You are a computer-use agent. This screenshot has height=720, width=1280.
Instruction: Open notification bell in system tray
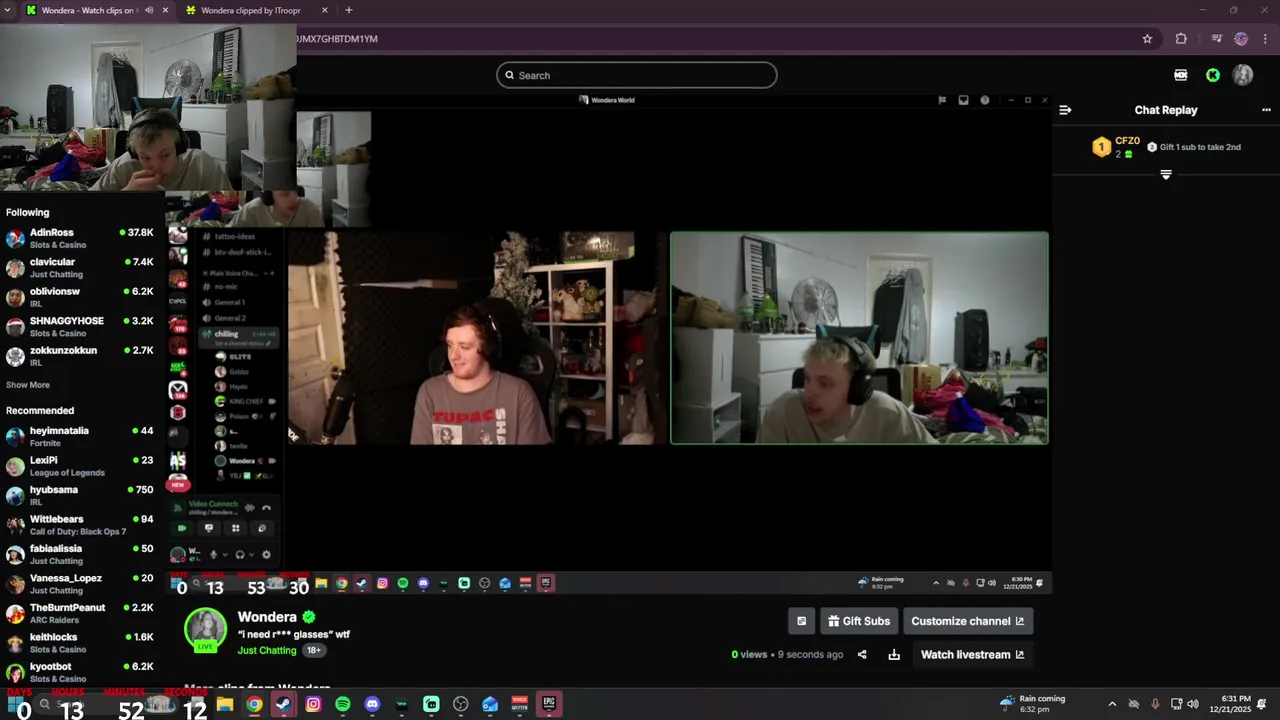click(1262, 704)
